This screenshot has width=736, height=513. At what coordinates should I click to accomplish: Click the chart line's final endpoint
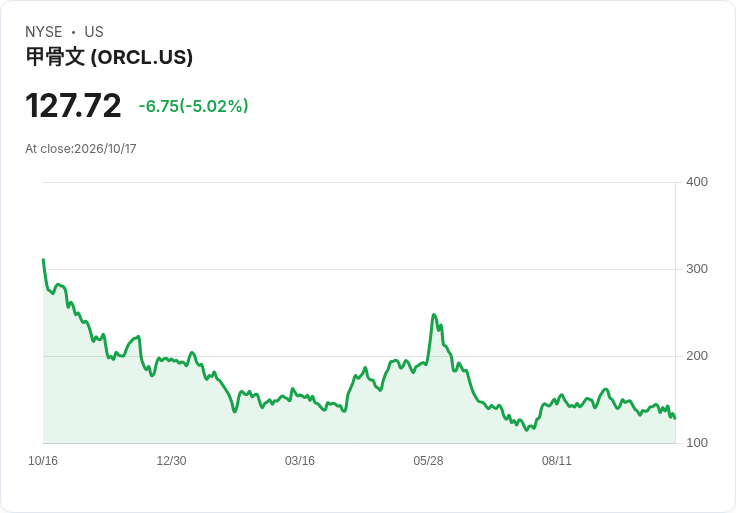[x=675, y=418]
